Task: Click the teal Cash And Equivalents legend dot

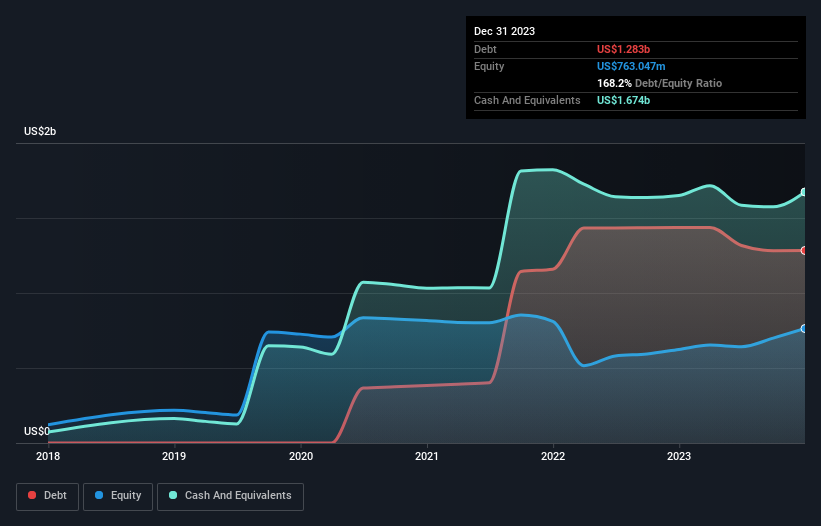Action: [x=173, y=495]
